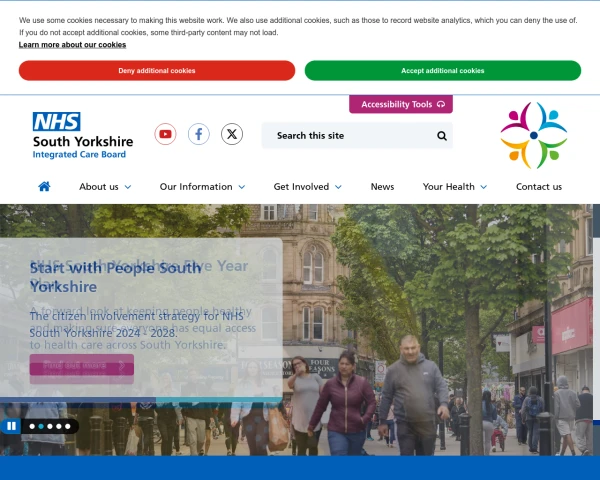Expand the Get Involved dropdown menu
600x480 pixels.
(x=308, y=187)
